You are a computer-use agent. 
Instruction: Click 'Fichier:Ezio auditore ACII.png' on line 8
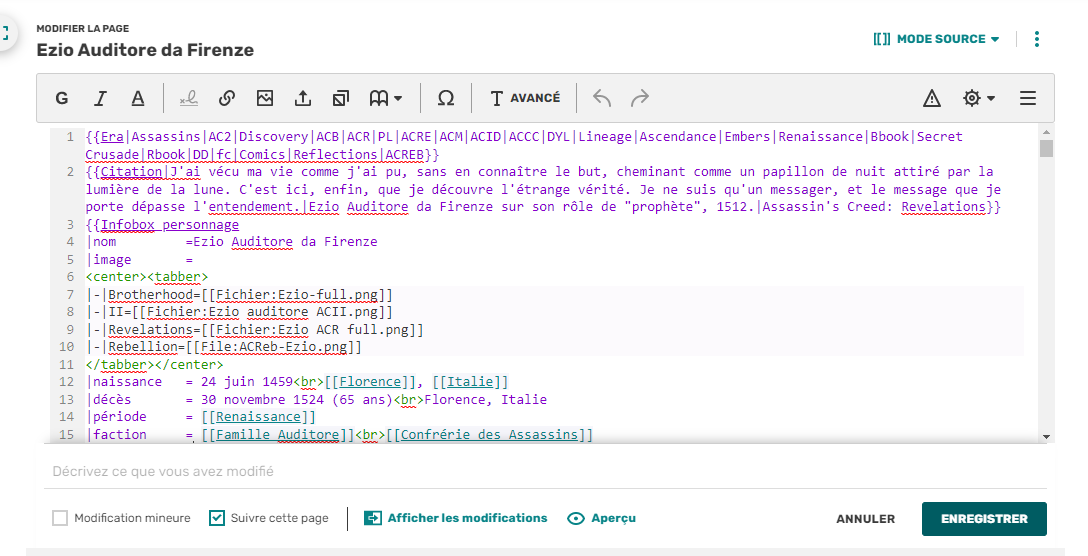[x=262, y=312]
